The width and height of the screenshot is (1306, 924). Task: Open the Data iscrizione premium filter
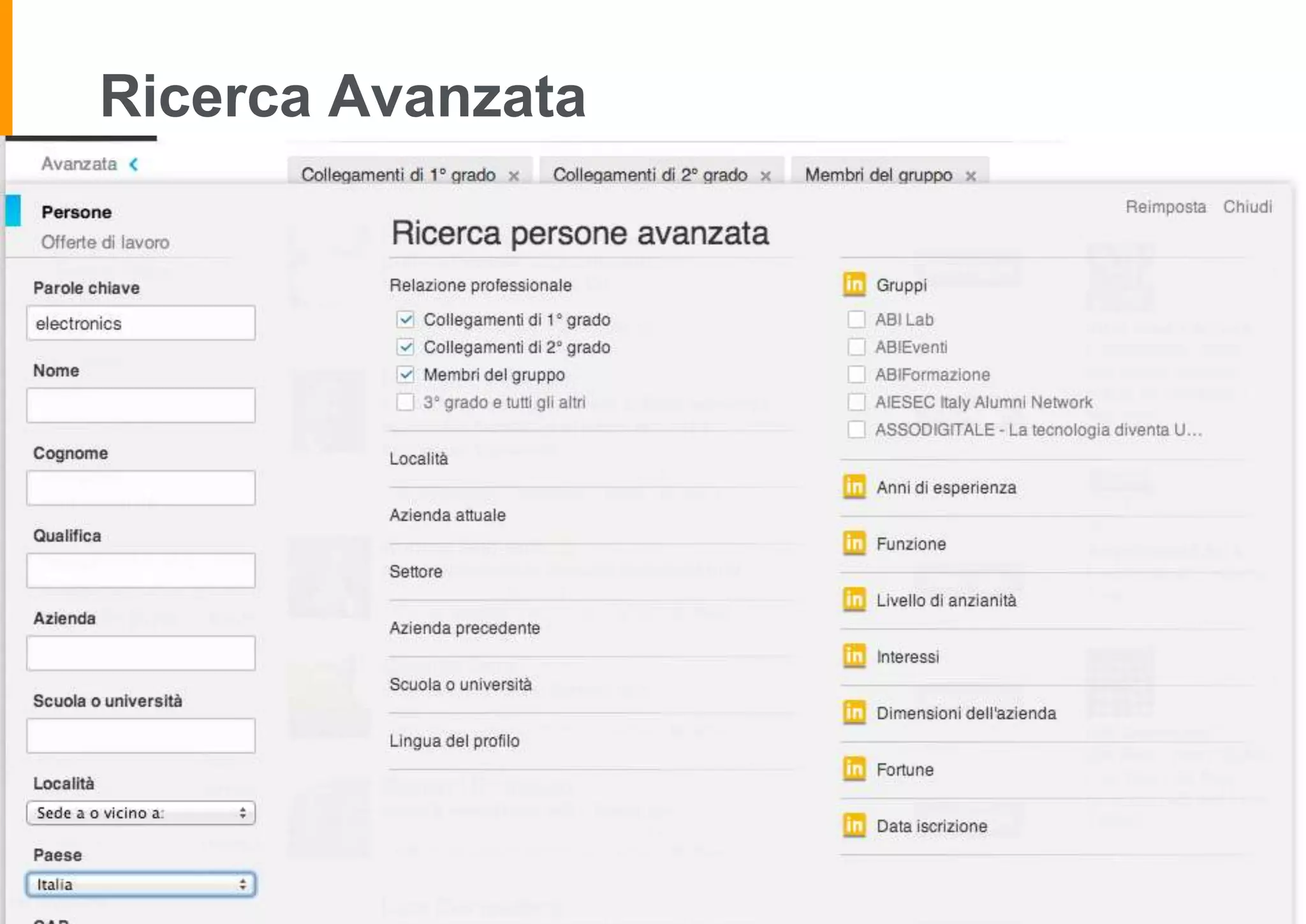tap(932, 826)
